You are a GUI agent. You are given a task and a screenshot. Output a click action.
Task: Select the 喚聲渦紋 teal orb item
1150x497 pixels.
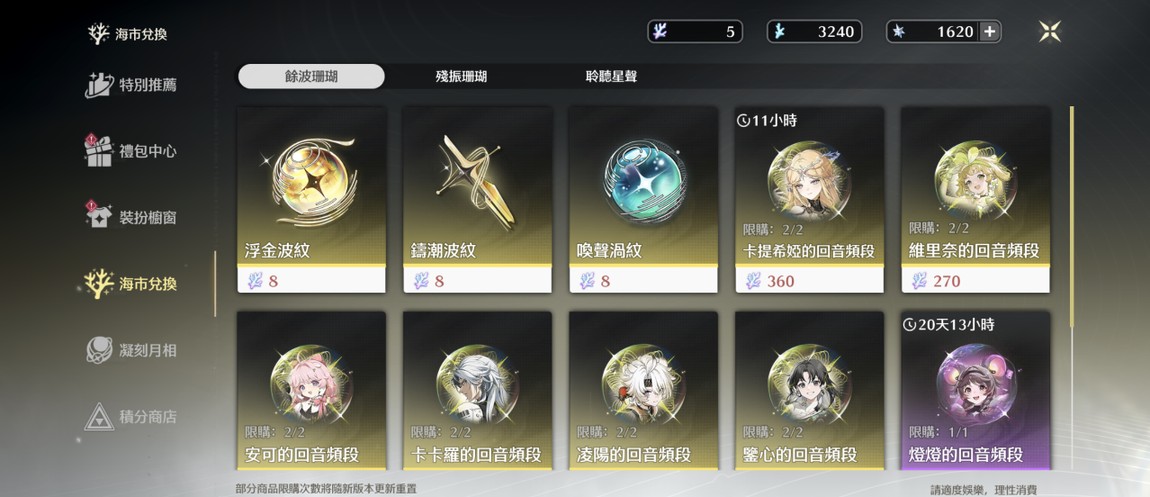click(x=643, y=199)
